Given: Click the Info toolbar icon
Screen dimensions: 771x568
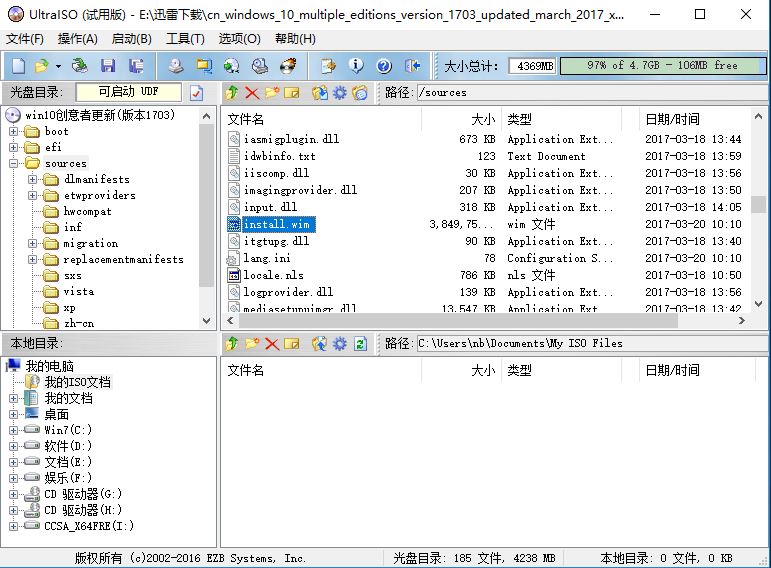Looking at the screenshot, I should [356, 65].
